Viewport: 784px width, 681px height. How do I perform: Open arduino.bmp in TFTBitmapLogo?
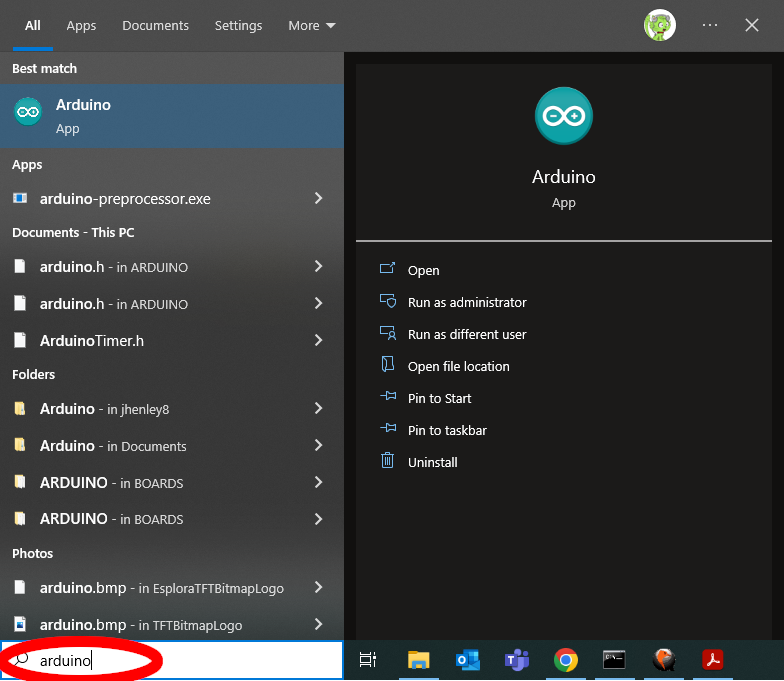coord(172,624)
